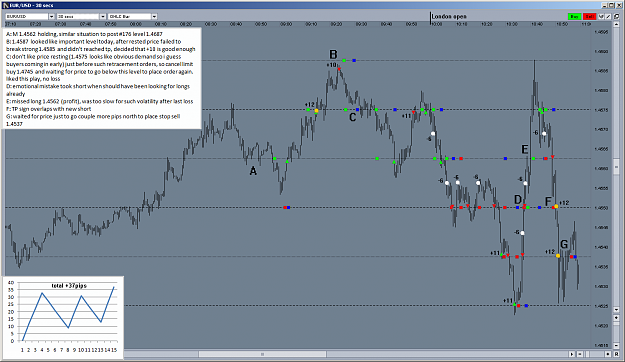Click the EUR/USD symbol input field
Image resolution: width=625 pixels, height=362 pixels.
point(27,16)
